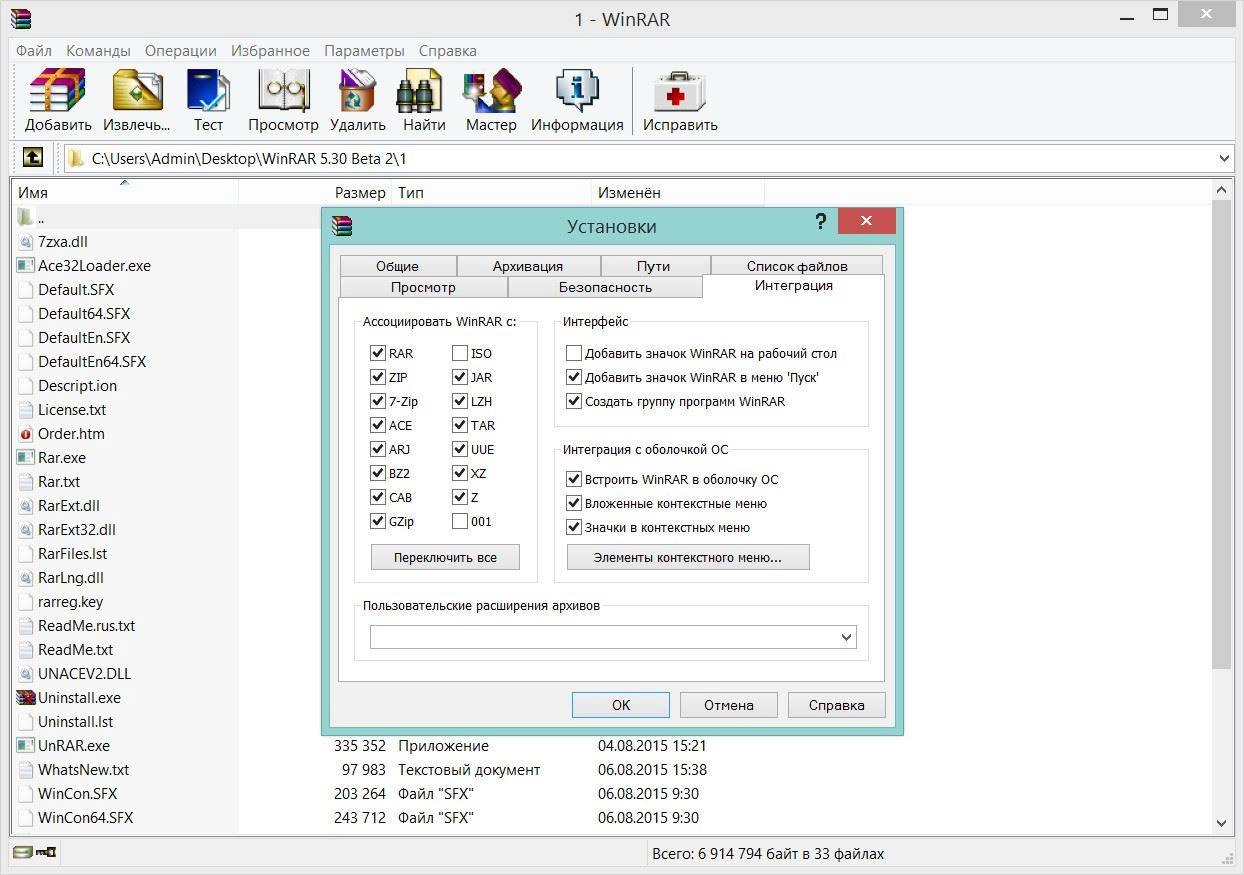Viewport: 1244px width, 875px height.
Task: Click the Справка button in the dialog
Action: (x=836, y=705)
